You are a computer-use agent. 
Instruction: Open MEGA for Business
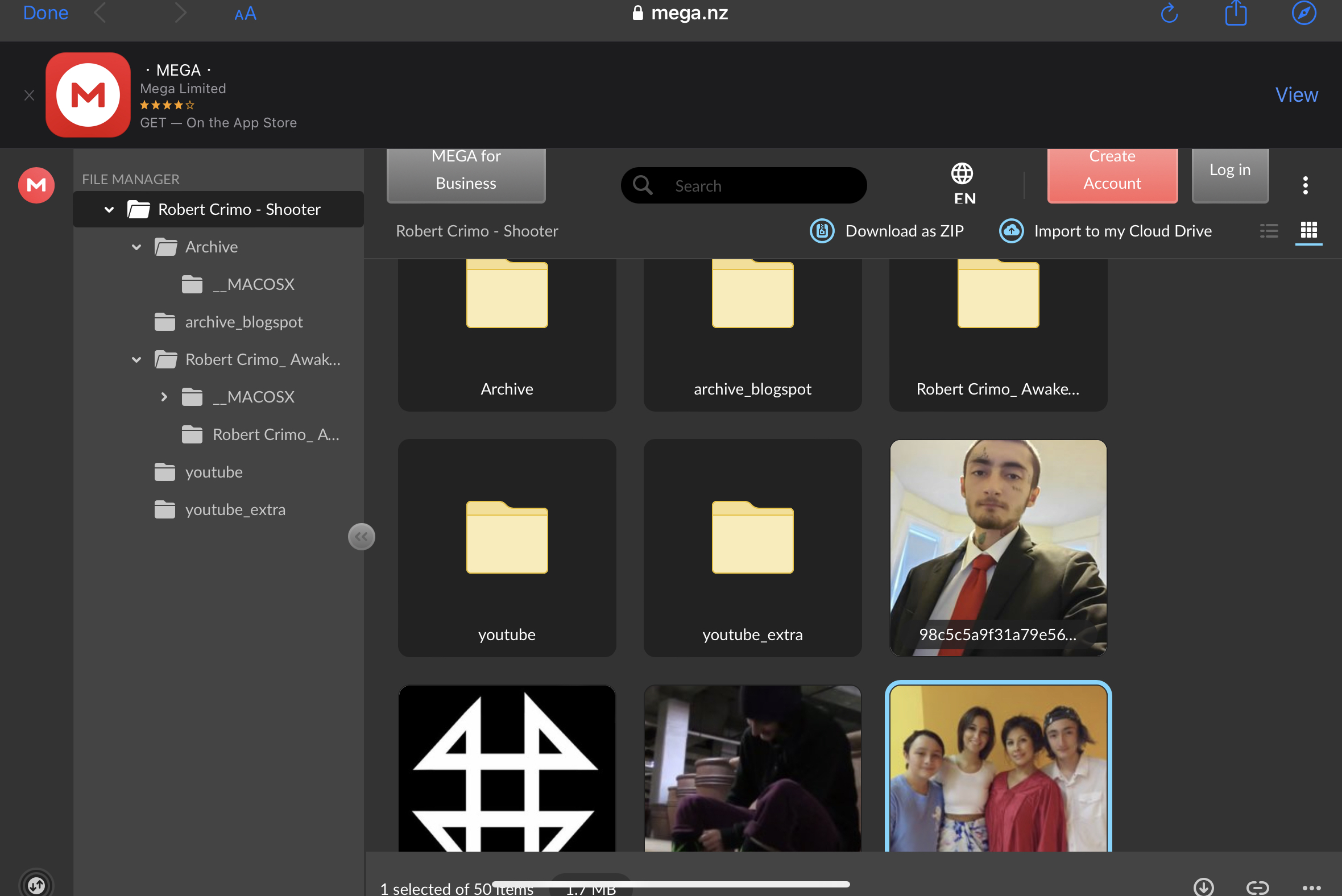pos(466,175)
